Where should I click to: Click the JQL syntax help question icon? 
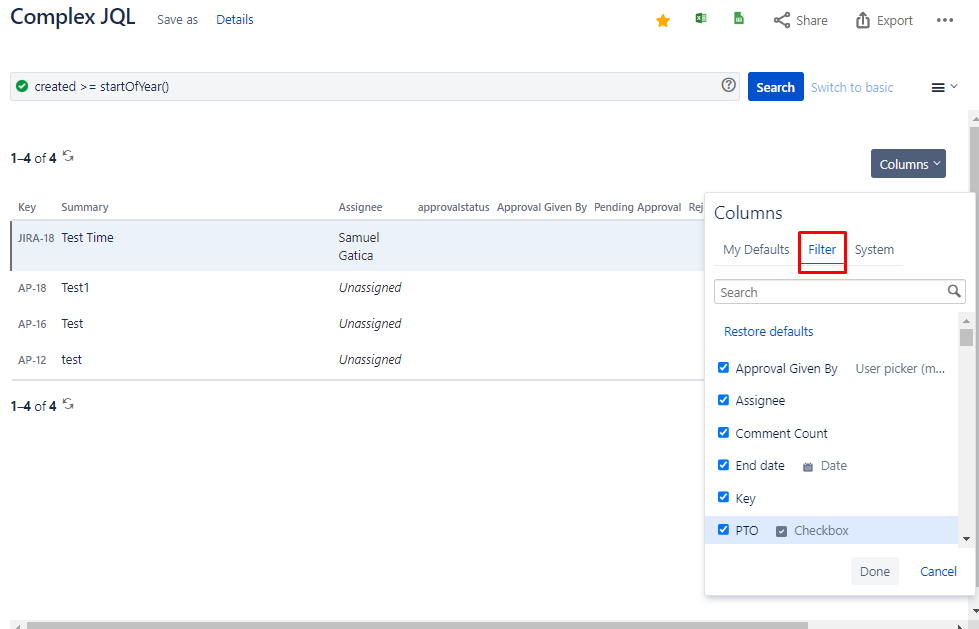[729, 86]
